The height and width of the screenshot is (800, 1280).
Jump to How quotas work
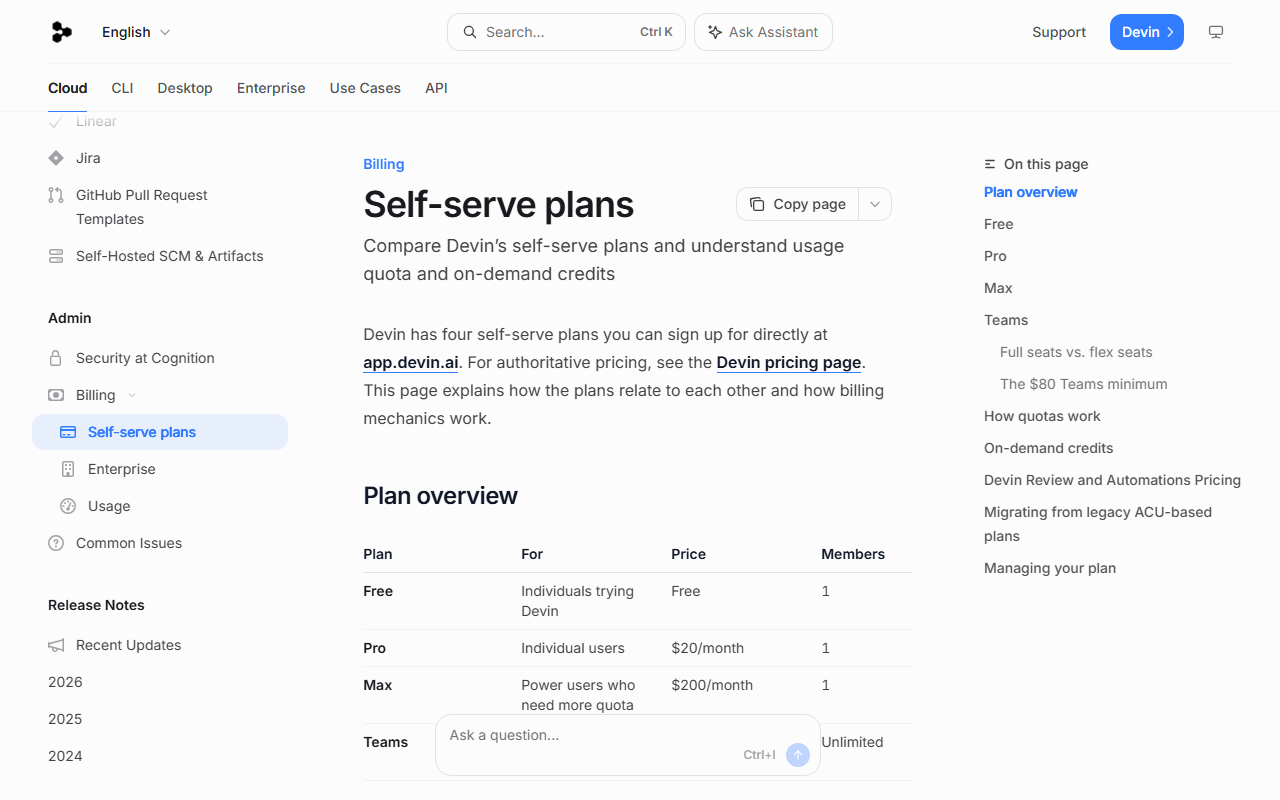point(1042,416)
